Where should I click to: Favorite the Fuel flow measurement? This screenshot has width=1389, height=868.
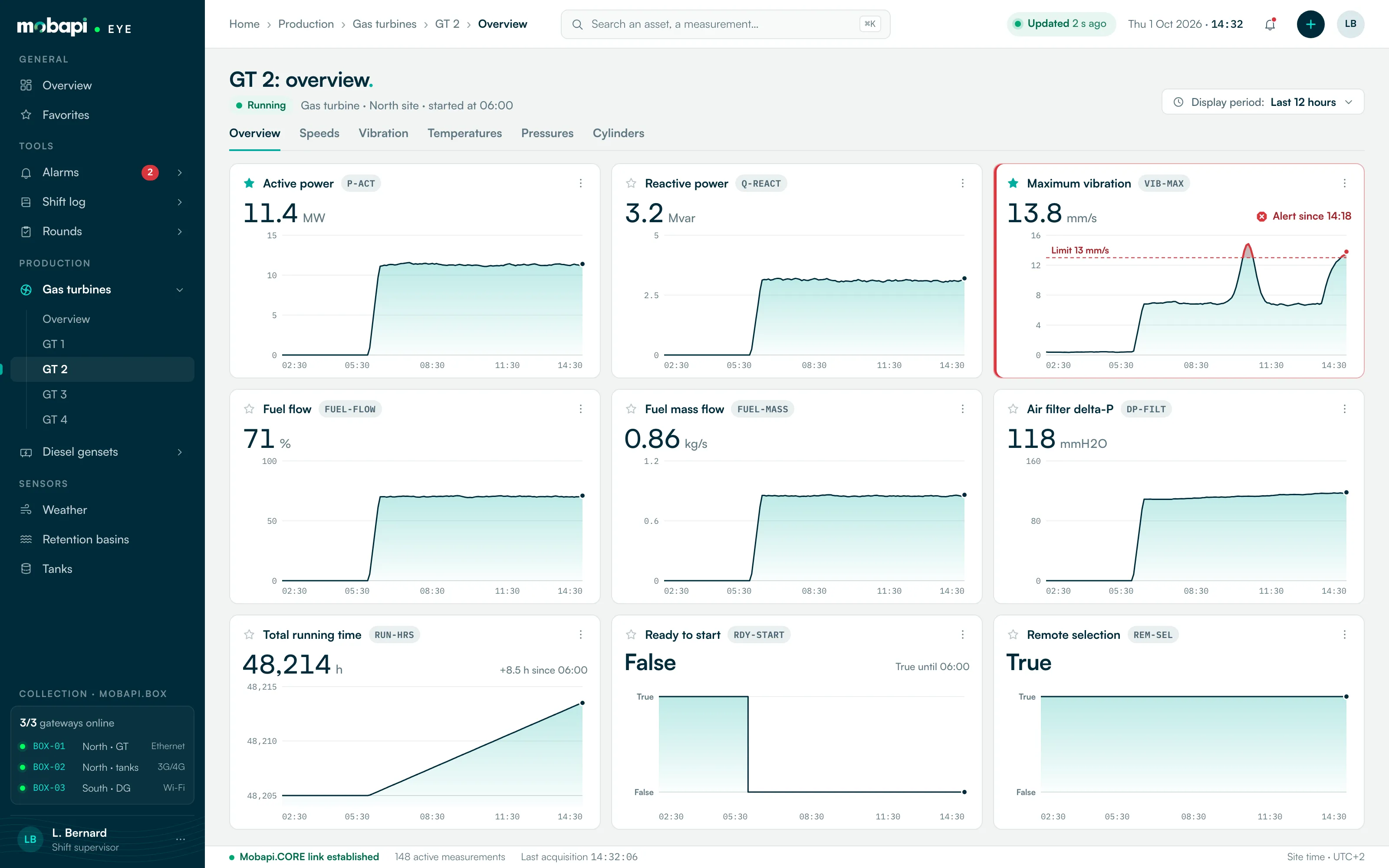(249, 409)
